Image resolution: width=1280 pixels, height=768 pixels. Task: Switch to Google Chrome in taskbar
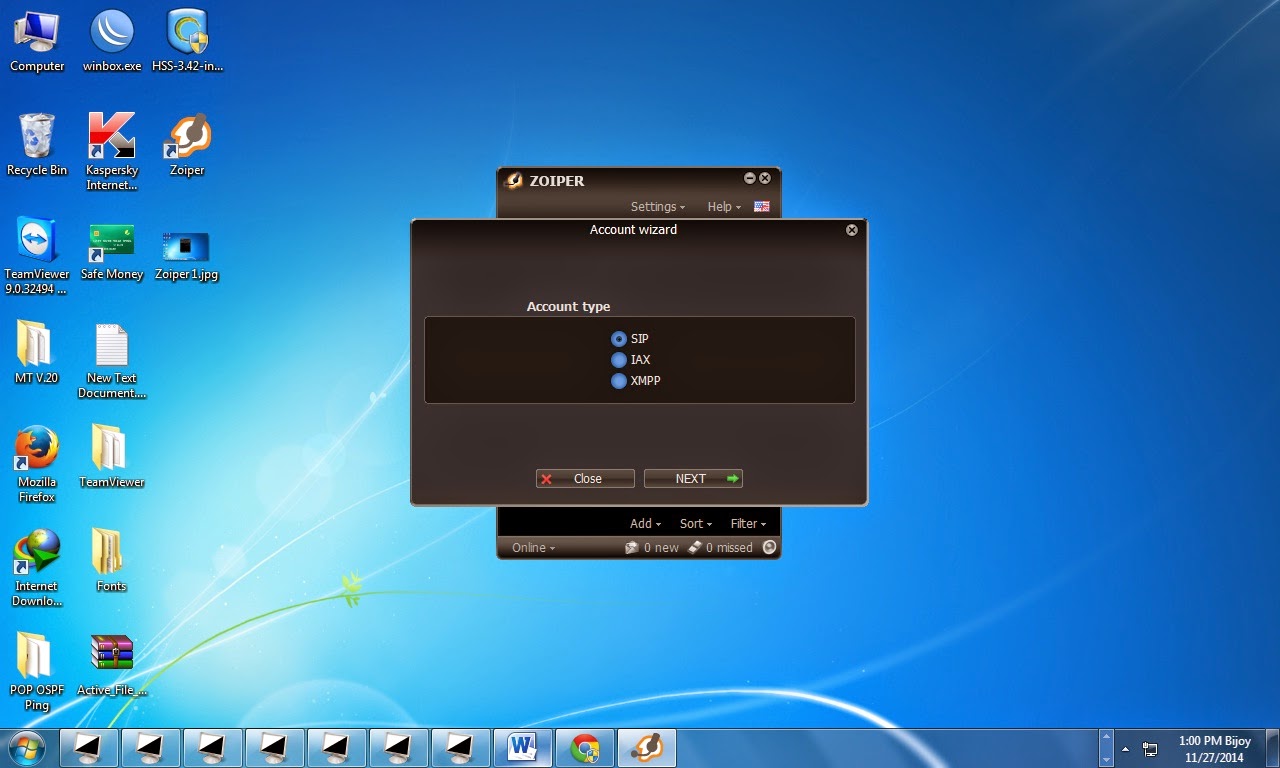point(585,748)
